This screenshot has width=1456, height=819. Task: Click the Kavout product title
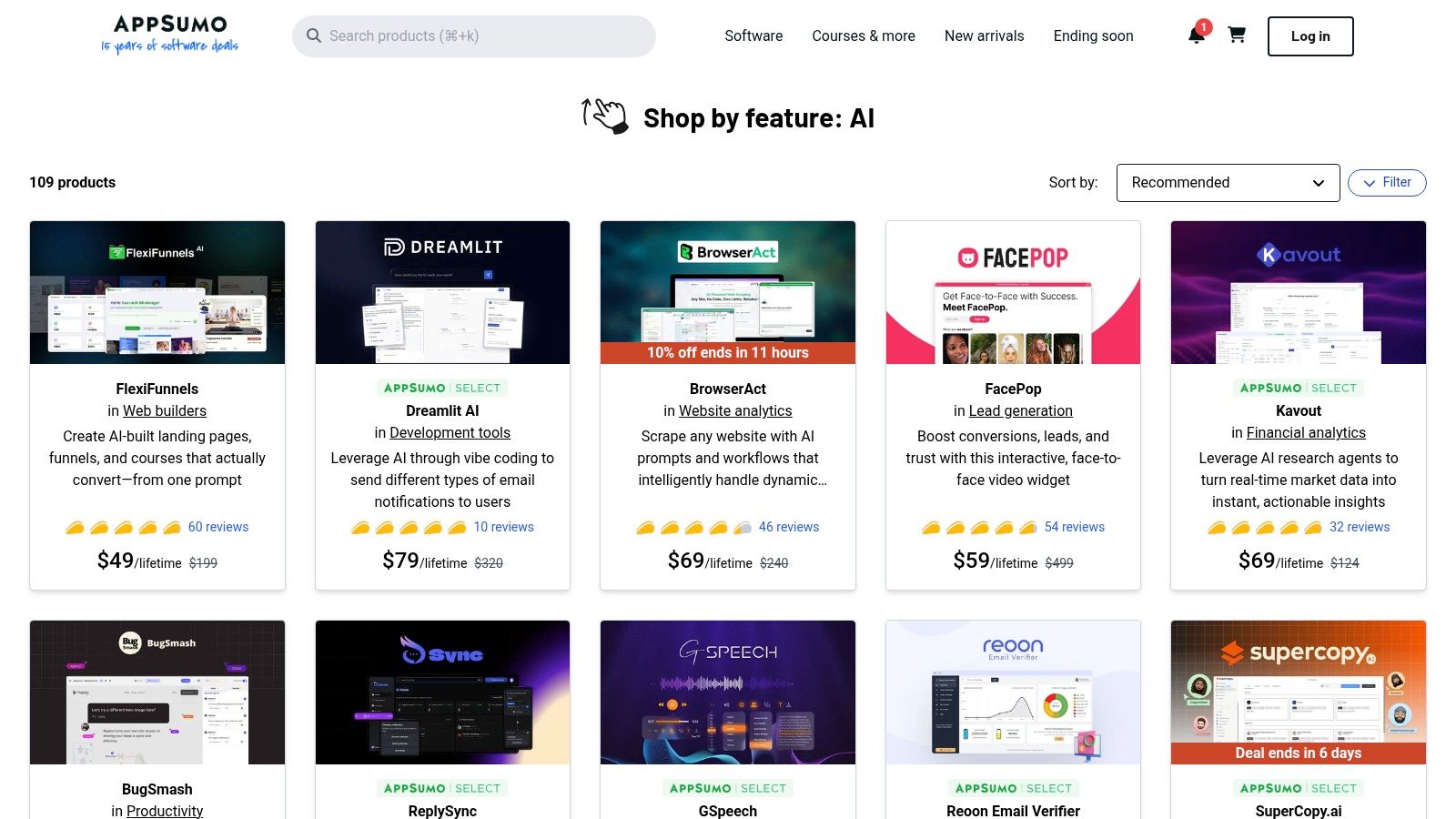tap(1299, 410)
